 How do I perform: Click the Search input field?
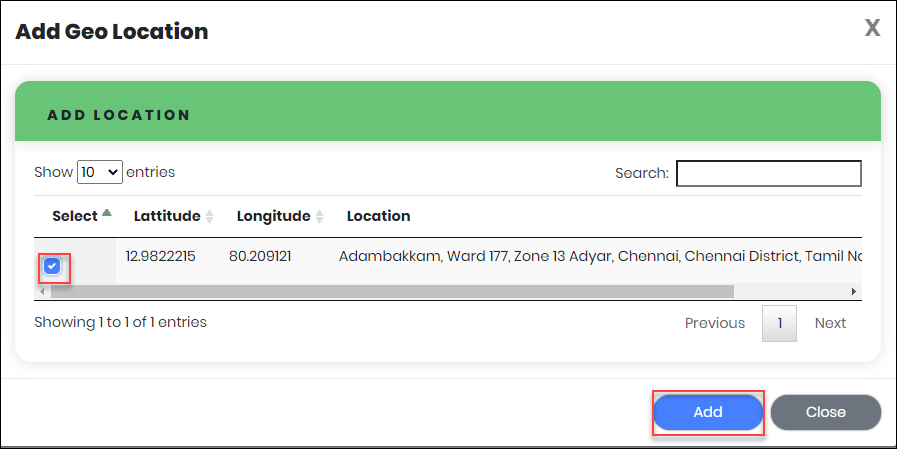coord(768,173)
